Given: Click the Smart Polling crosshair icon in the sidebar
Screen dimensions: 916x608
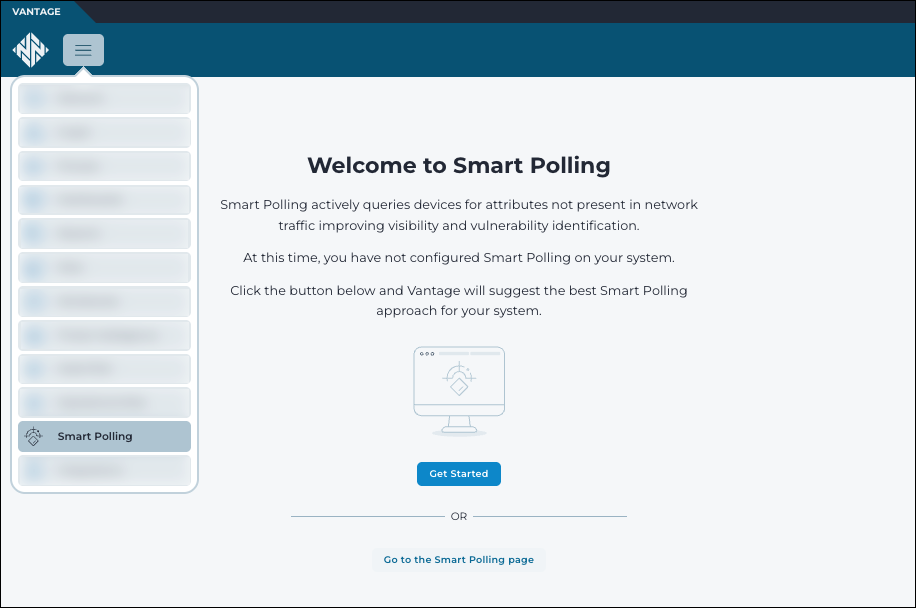Looking at the screenshot, I should (x=34, y=436).
